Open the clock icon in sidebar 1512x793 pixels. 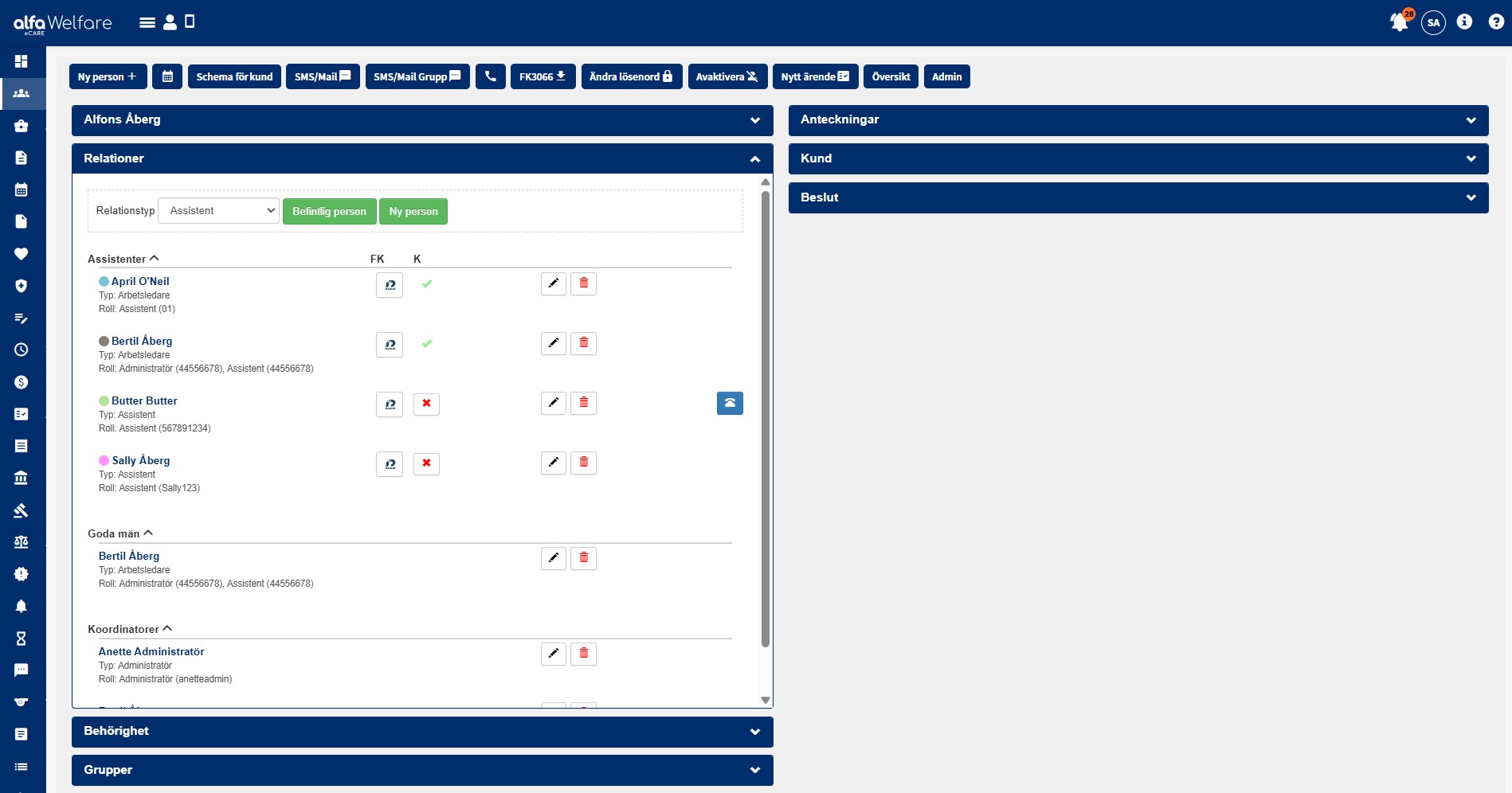[x=22, y=350]
